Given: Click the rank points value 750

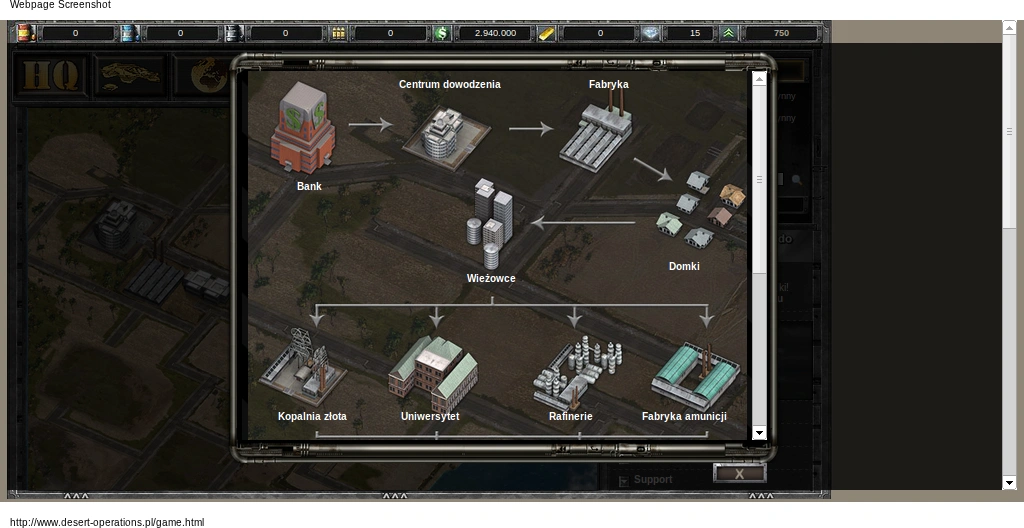Looking at the screenshot, I should coord(781,33).
